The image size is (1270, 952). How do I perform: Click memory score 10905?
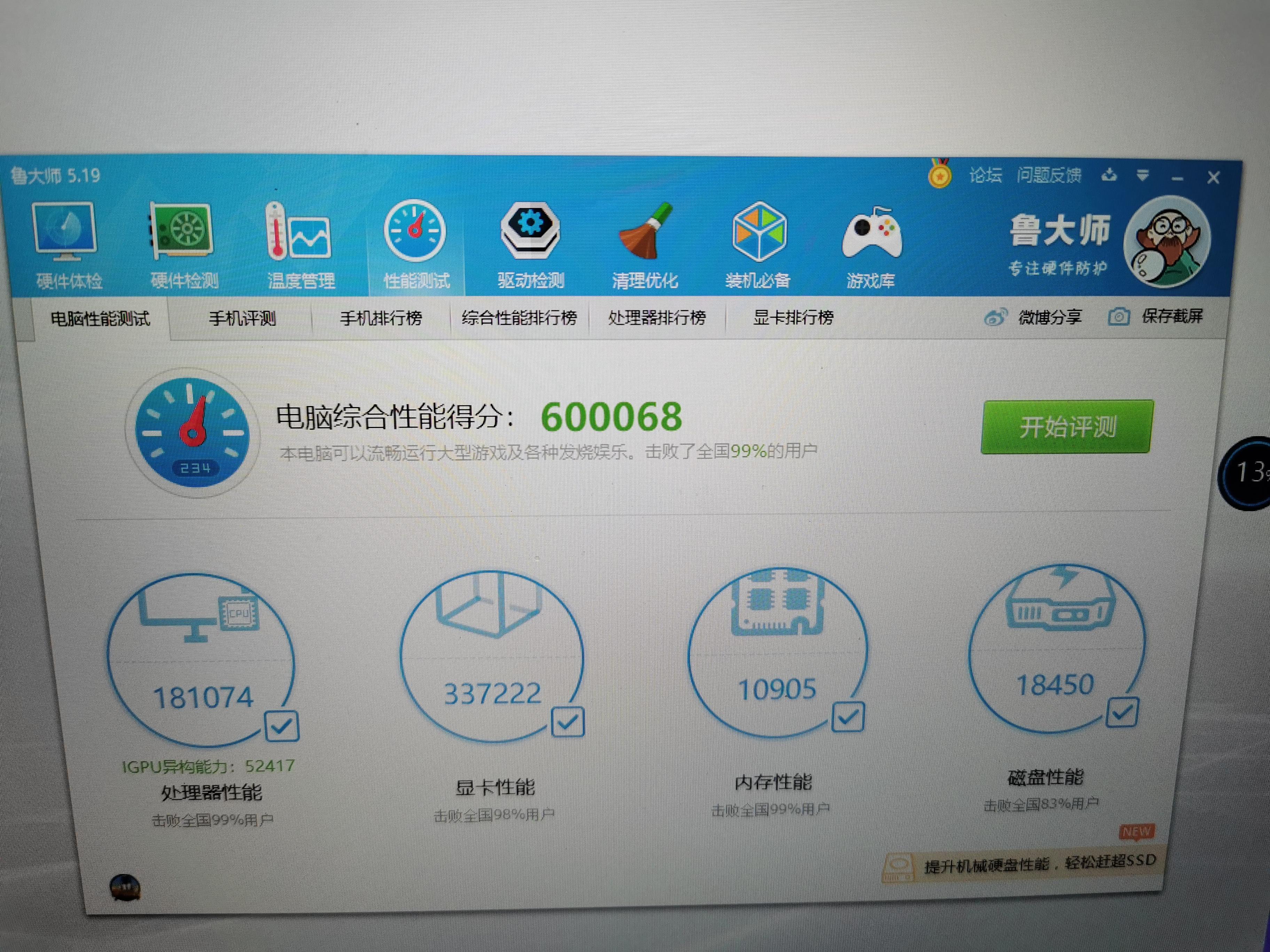(777, 689)
